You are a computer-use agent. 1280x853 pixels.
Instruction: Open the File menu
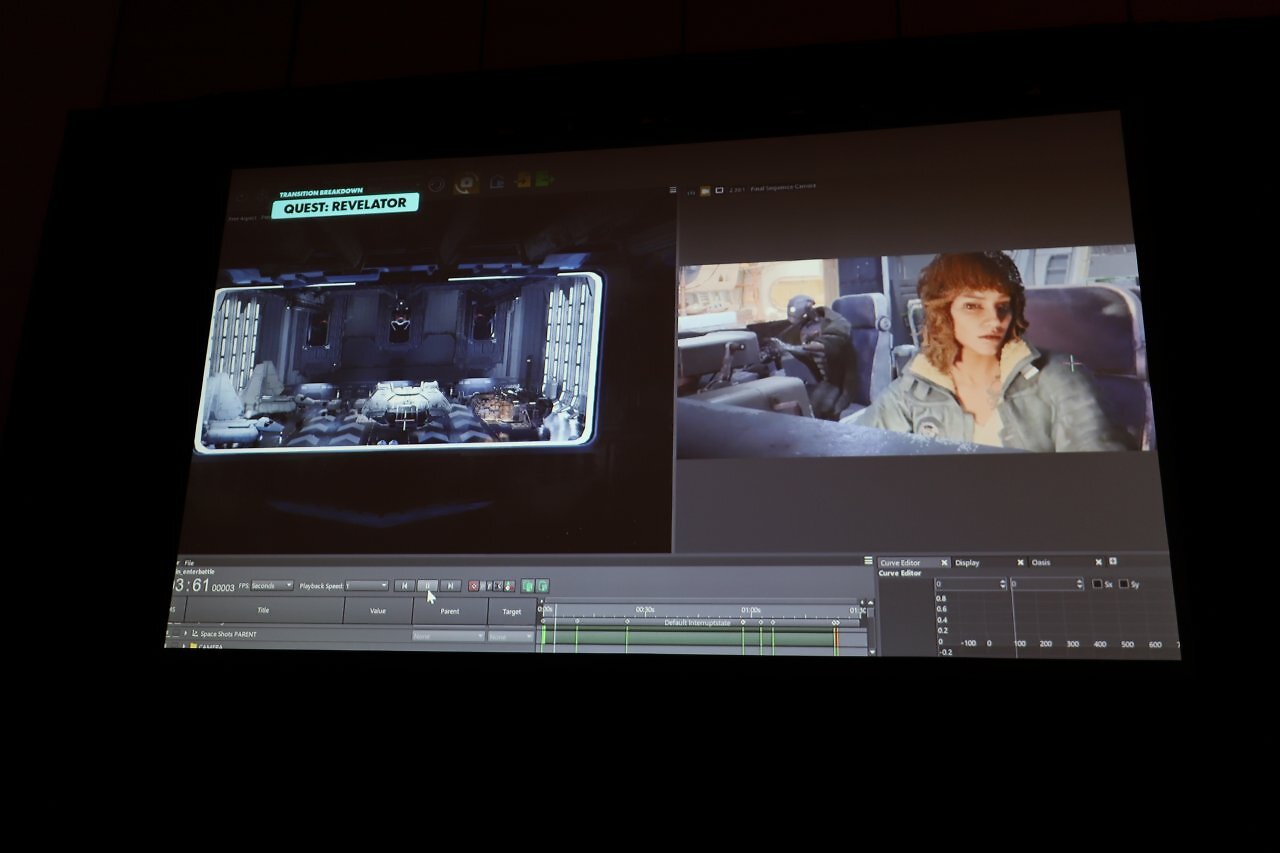tap(189, 563)
